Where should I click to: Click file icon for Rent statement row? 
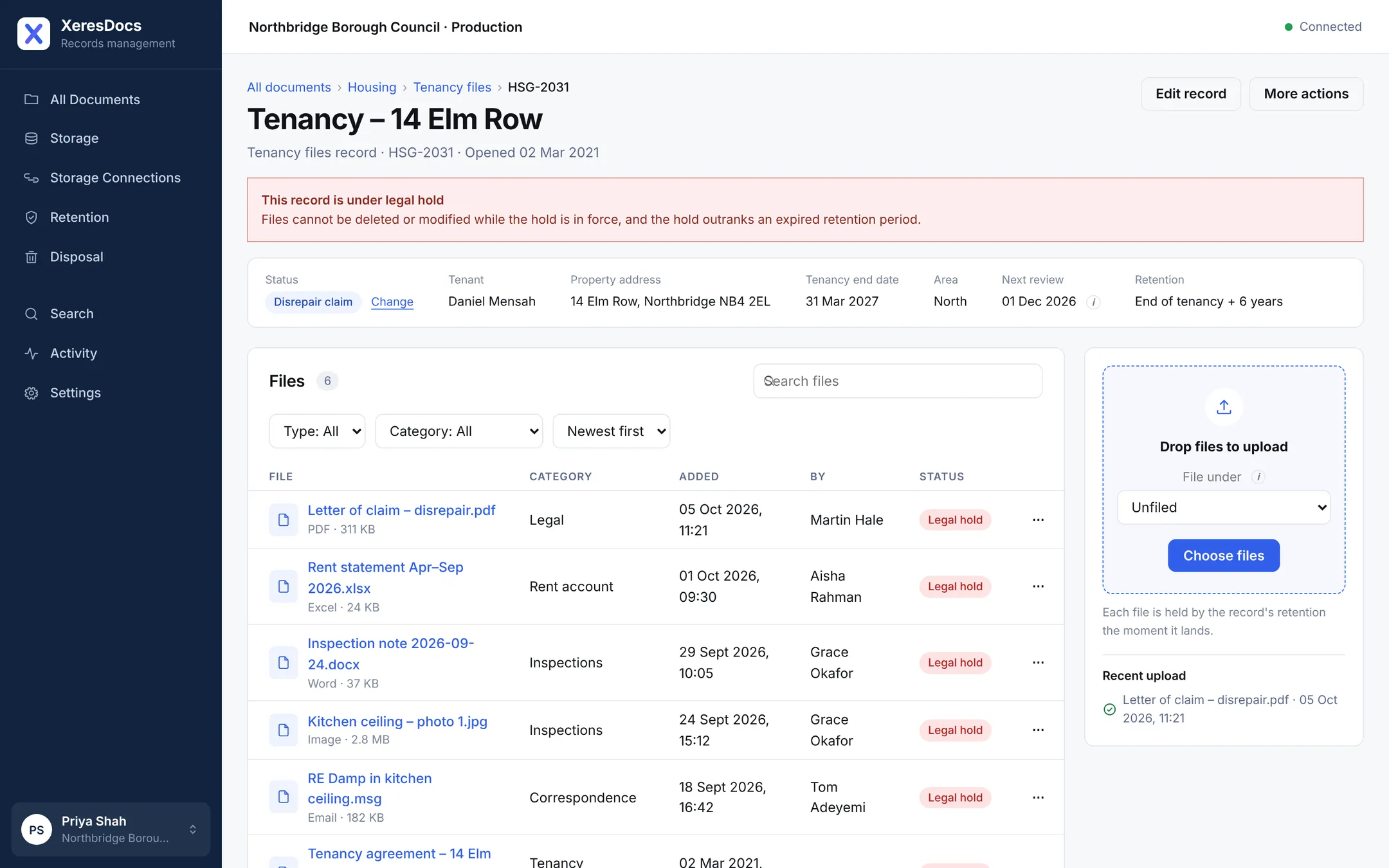[284, 586]
